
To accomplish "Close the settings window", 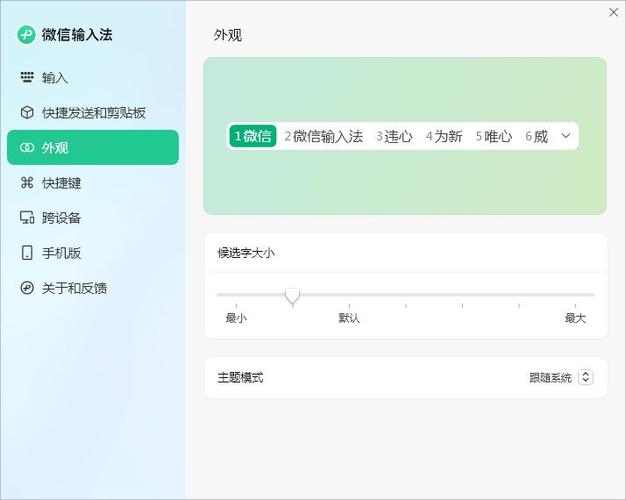I will [614, 12].
